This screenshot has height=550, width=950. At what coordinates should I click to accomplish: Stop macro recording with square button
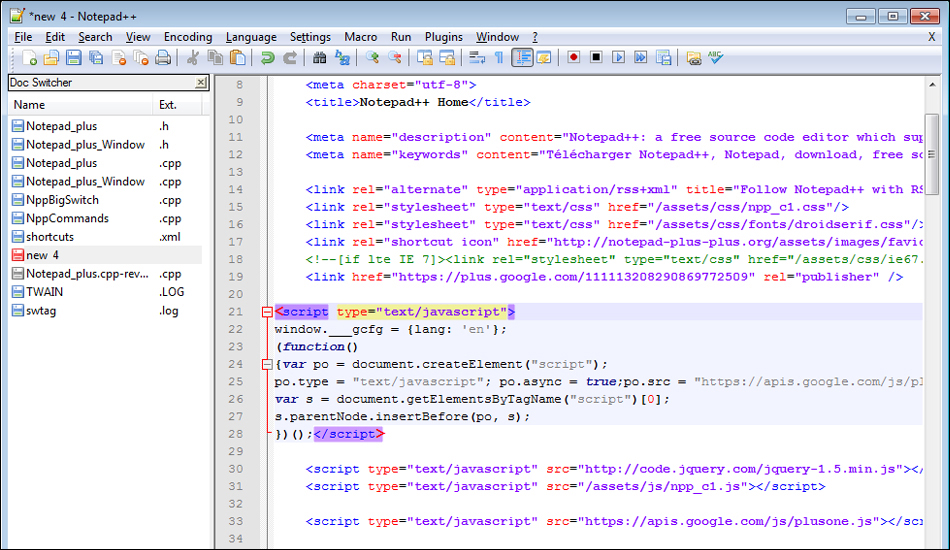596,58
